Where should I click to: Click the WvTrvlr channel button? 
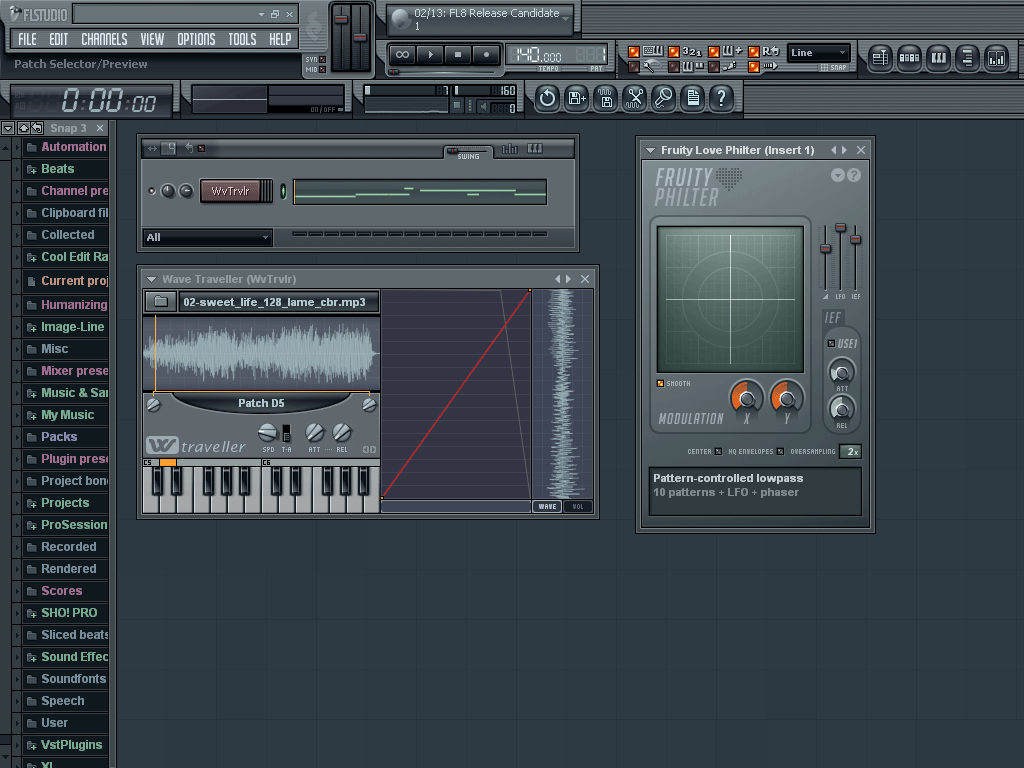point(231,191)
